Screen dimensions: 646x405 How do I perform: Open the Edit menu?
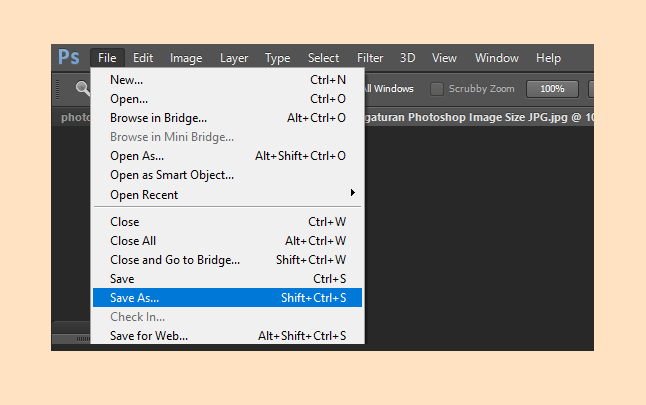143,58
